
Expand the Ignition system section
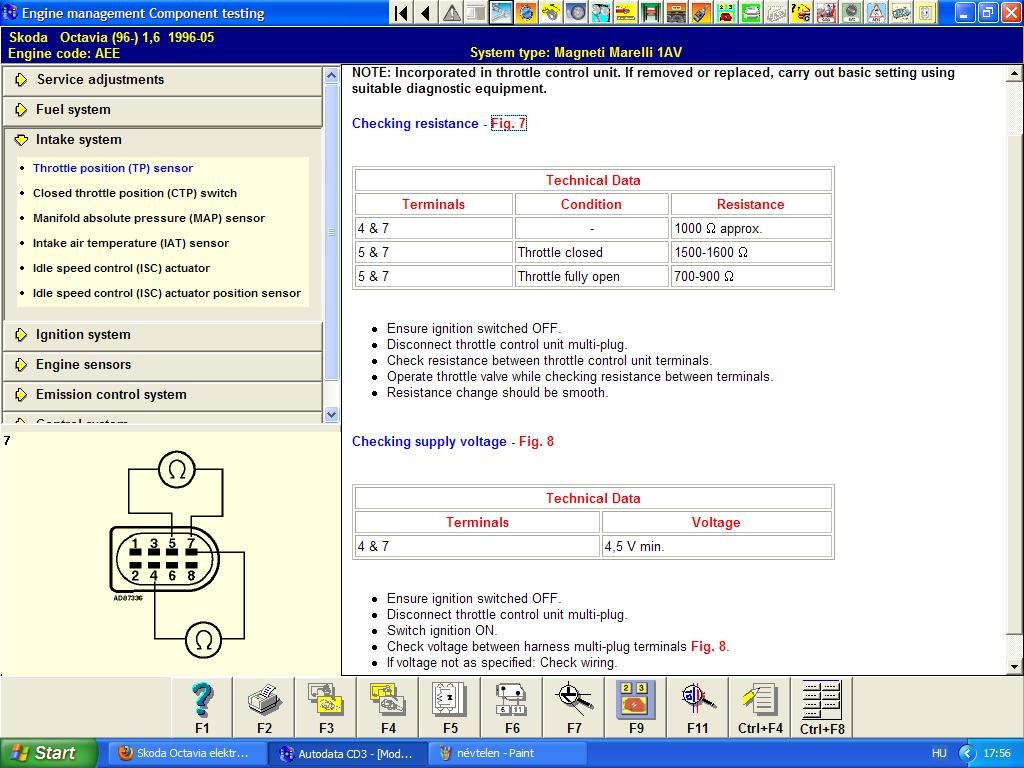point(163,334)
